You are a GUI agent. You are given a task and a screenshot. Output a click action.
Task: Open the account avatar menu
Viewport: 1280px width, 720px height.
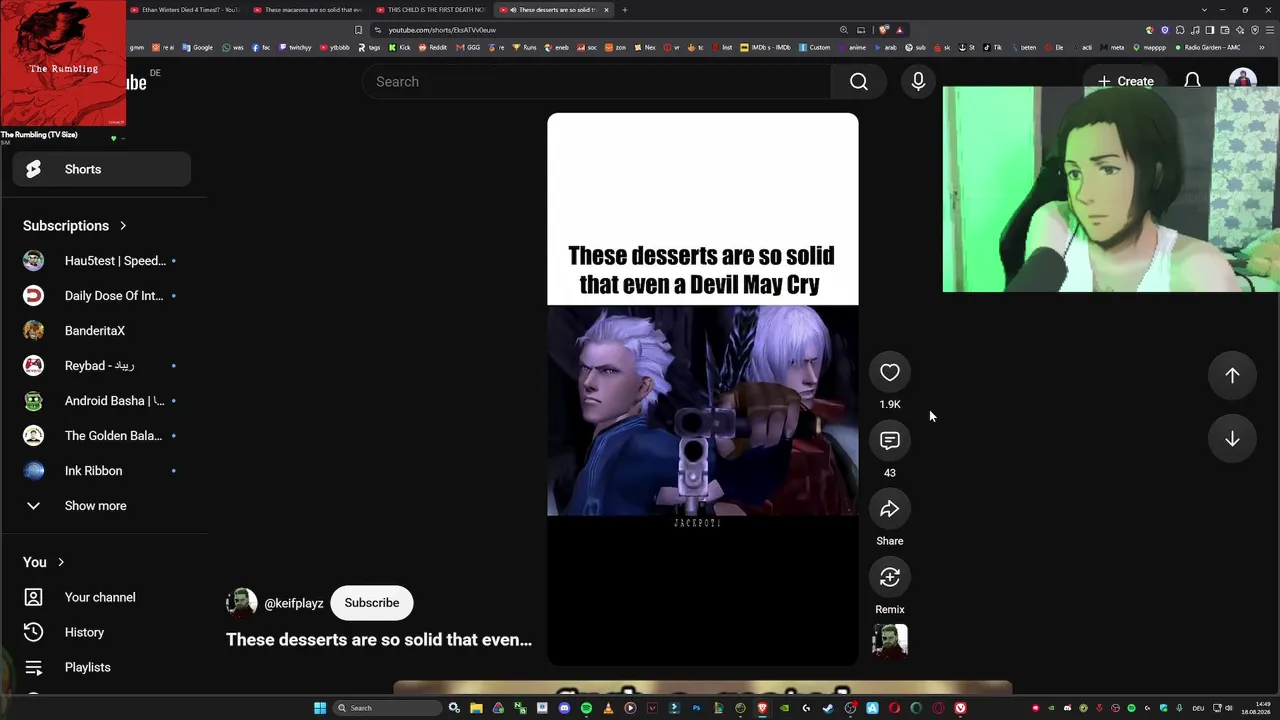pos(1242,78)
